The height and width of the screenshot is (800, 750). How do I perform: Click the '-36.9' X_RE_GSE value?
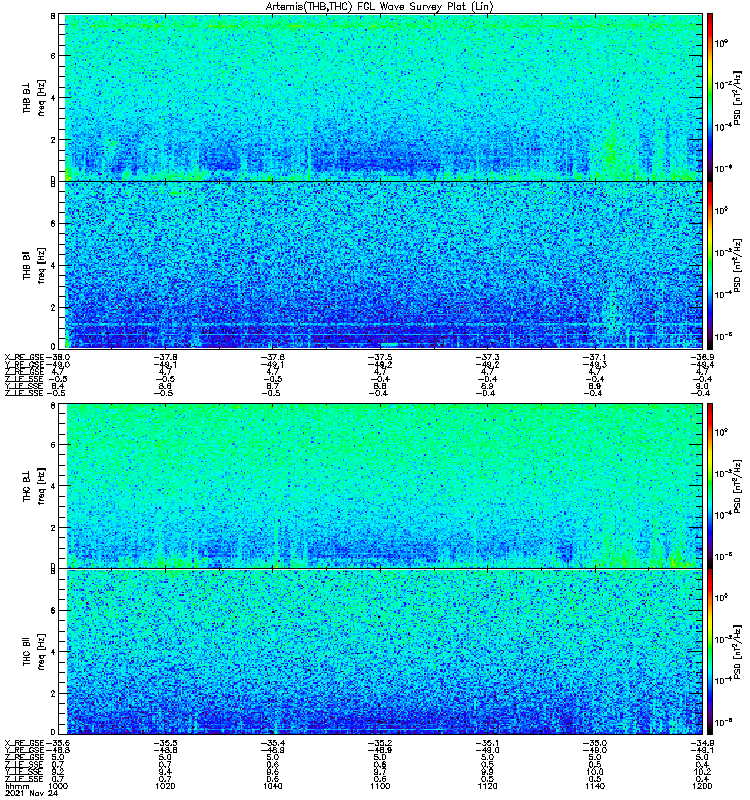coord(702,358)
